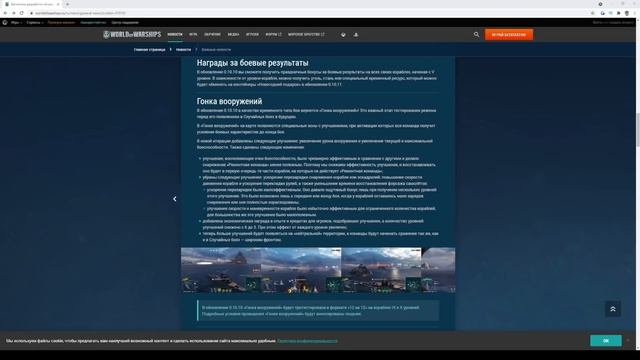Click the browser forward arrow
This screenshot has width=640, height=360.
point(13,13)
